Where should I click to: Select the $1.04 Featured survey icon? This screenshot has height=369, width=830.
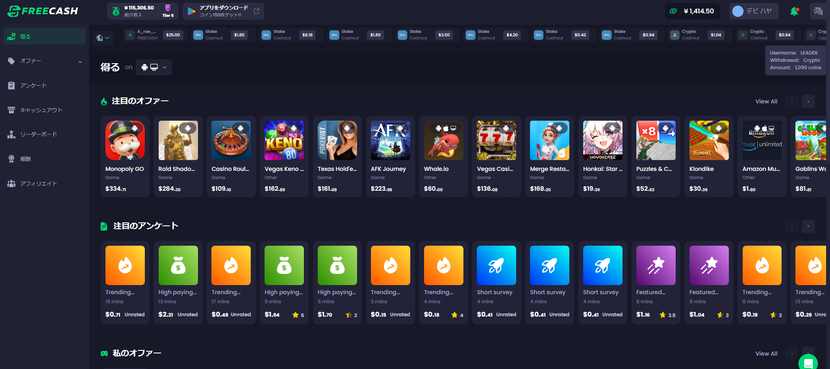pyautogui.click(x=709, y=265)
